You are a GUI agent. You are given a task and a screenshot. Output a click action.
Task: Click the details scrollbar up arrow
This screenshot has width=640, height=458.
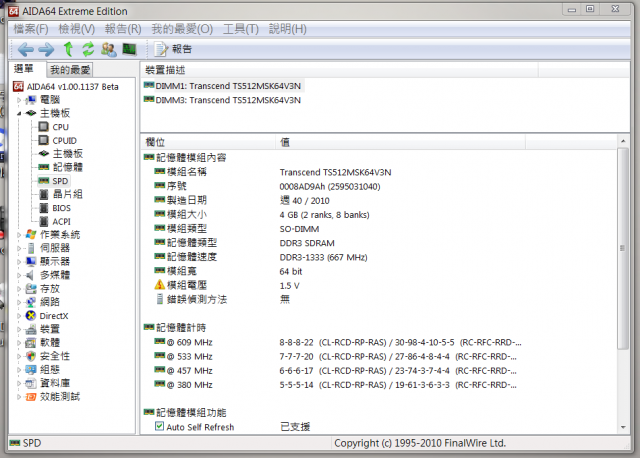[622, 141]
